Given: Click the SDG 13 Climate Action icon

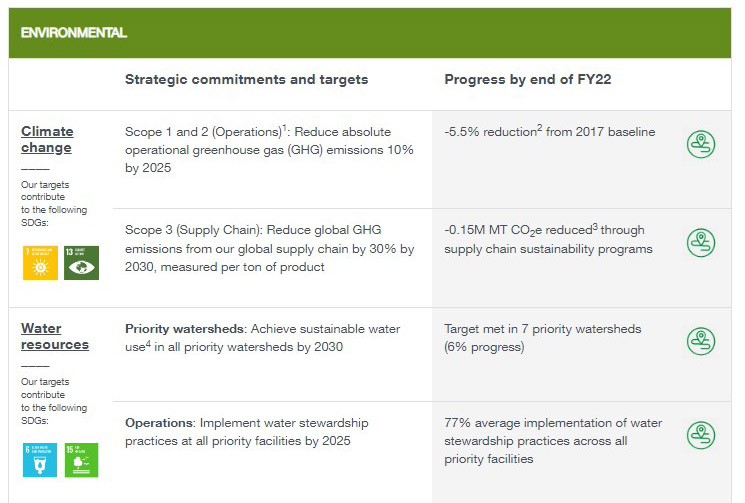Looking at the screenshot, I should tap(81, 262).
